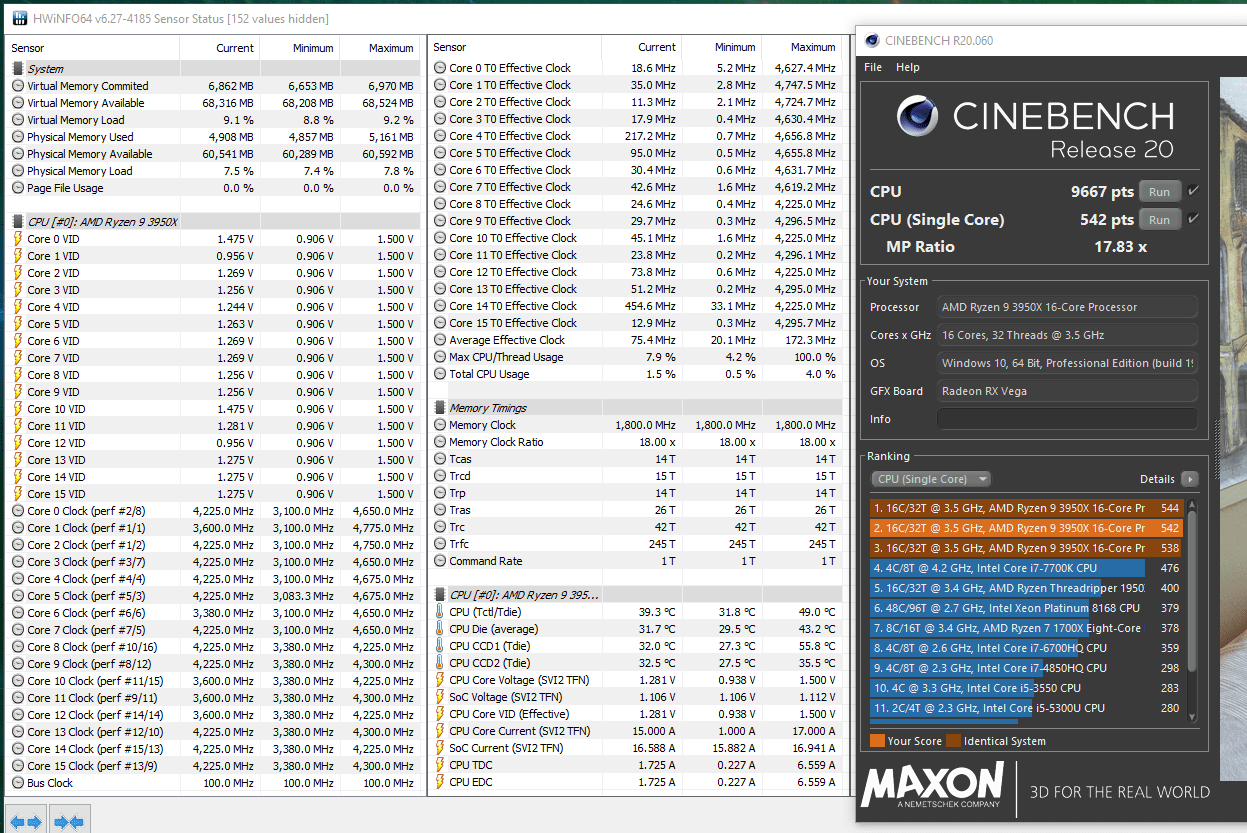Click the GFX Board field Radeon RX Vega
This screenshot has width=1247, height=833.
pyautogui.click(x=1067, y=391)
